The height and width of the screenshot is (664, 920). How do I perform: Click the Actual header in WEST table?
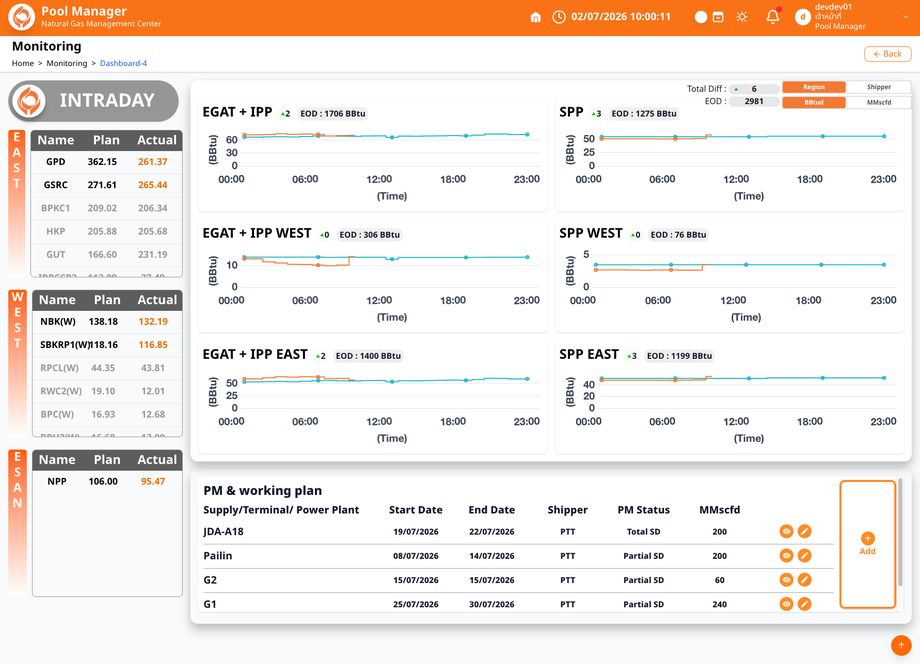157,300
